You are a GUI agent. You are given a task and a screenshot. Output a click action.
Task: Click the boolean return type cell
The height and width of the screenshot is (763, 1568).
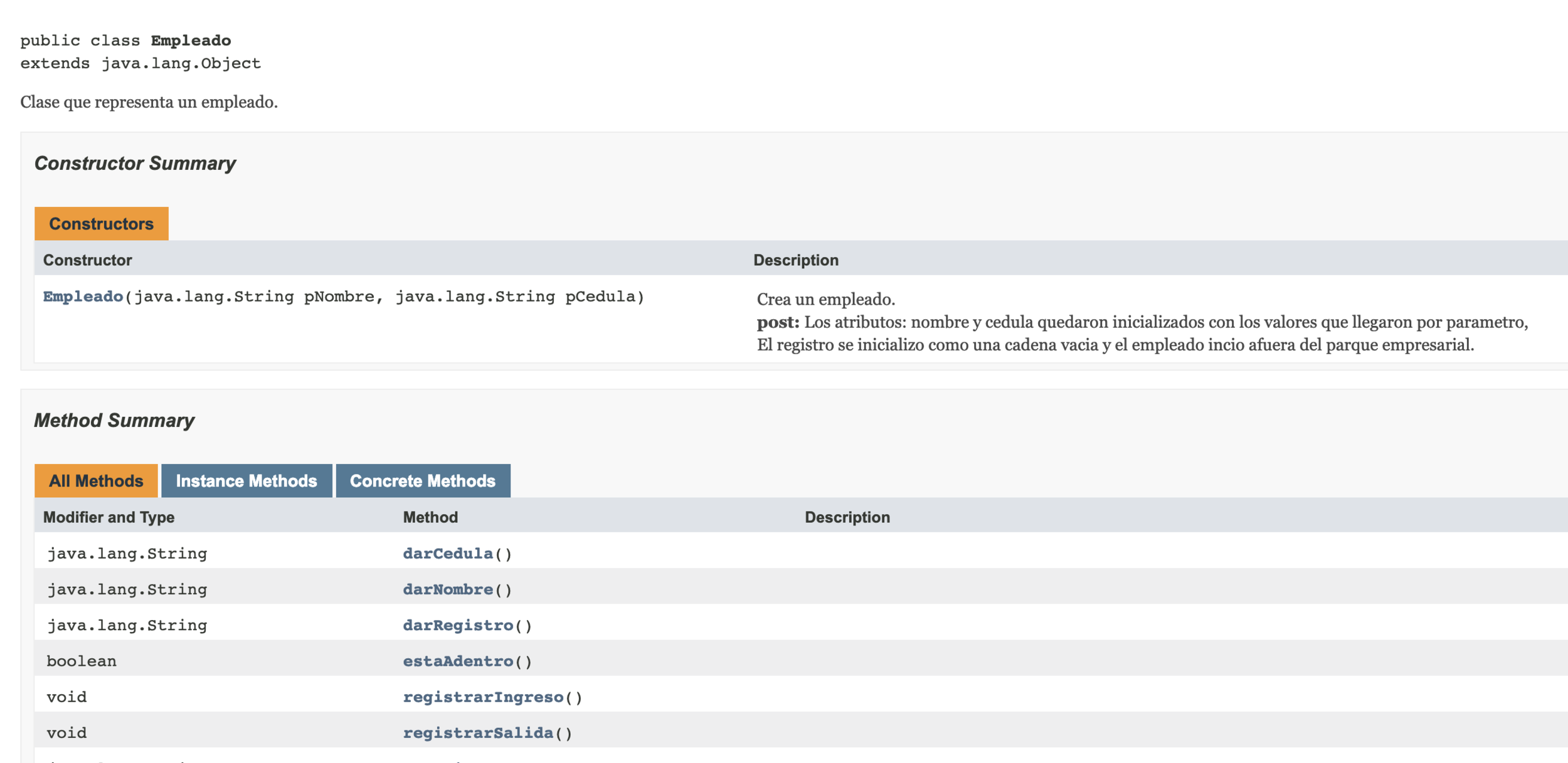(82, 661)
